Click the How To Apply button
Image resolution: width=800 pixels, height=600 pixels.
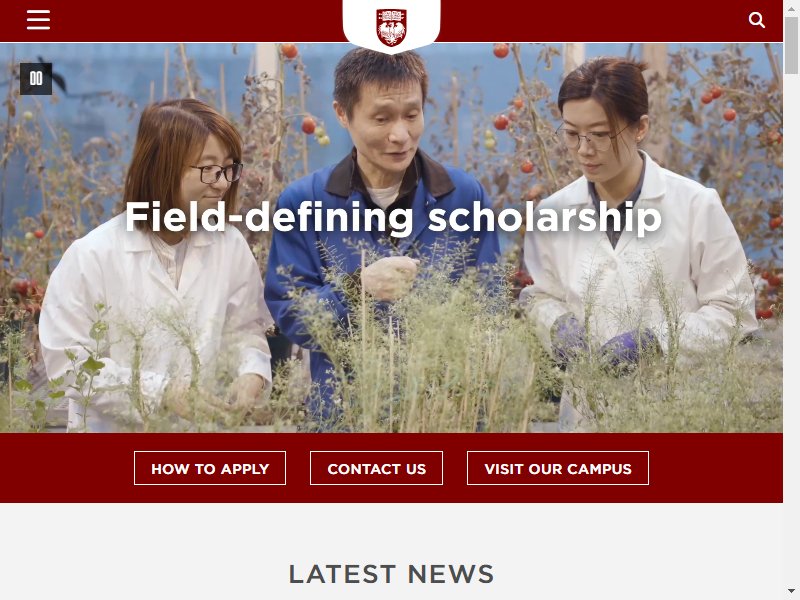point(210,468)
